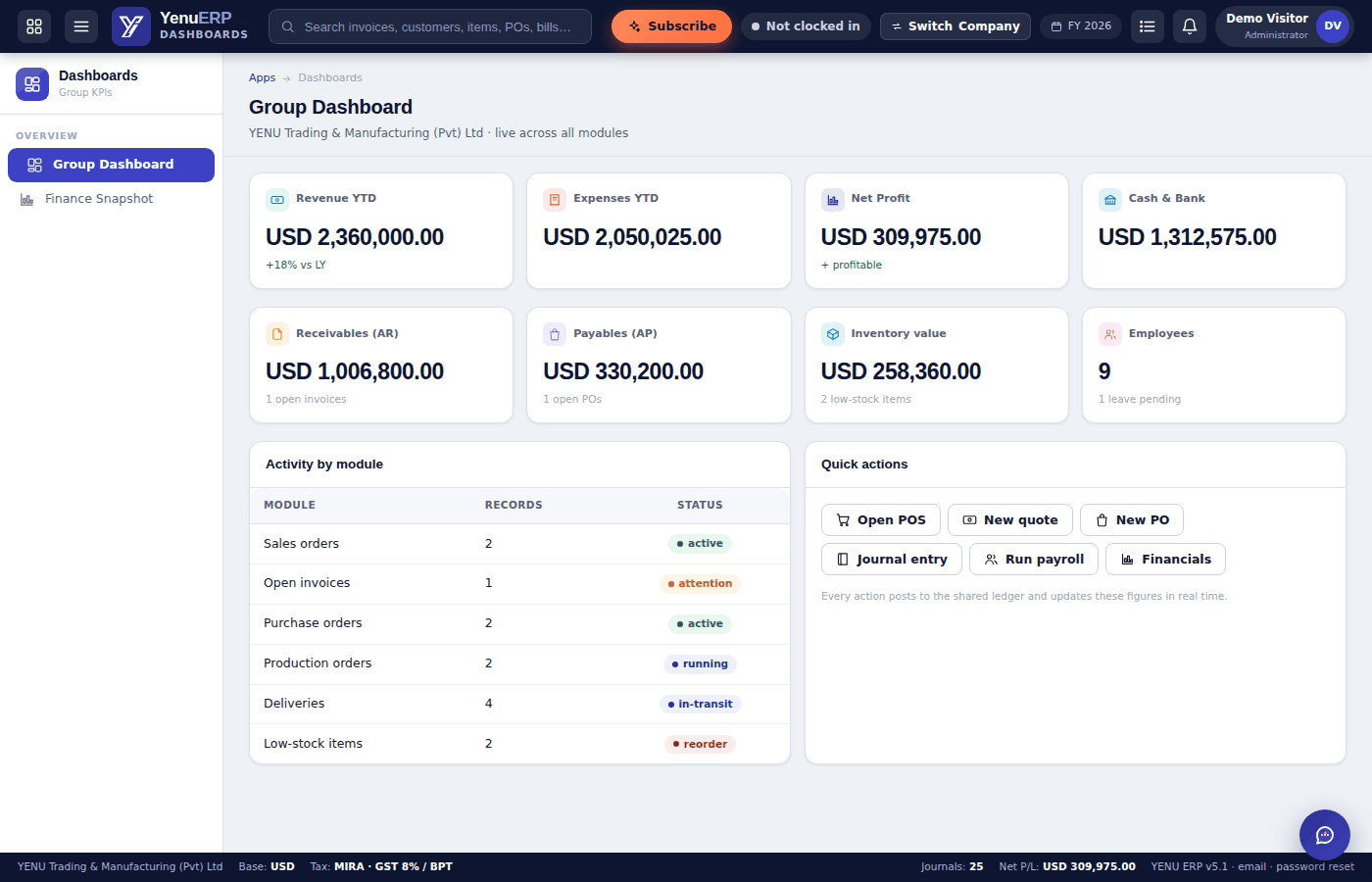Click the Tax: MIRA GST status entry
This screenshot has width=1372, height=882.
[381, 867]
